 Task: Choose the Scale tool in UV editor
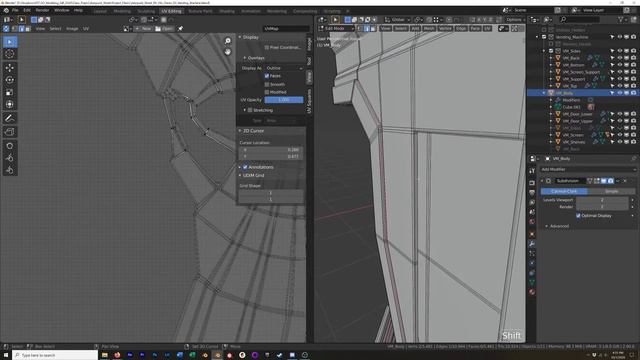(x=10, y=92)
